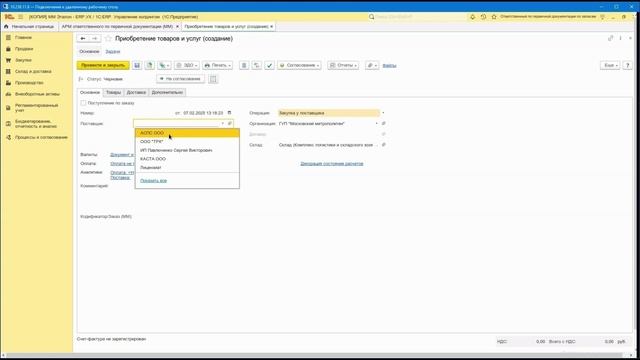This screenshot has height=360, width=640.
Task: Open the Задачи link under the title
Action: click(x=113, y=52)
